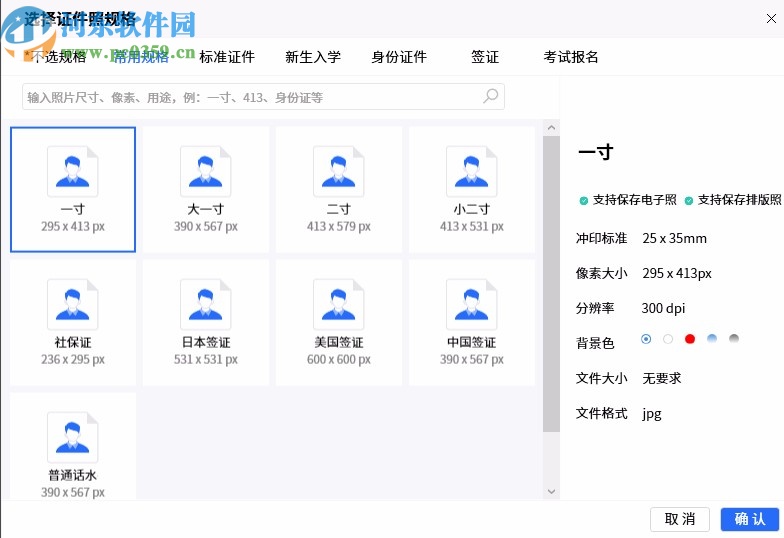The width and height of the screenshot is (784, 538).
Task: Open the 标准证件 tab
Action: tap(227, 57)
